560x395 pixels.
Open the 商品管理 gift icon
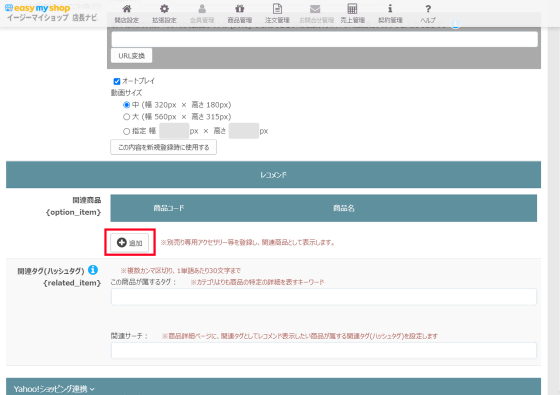[x=240, y=9]
